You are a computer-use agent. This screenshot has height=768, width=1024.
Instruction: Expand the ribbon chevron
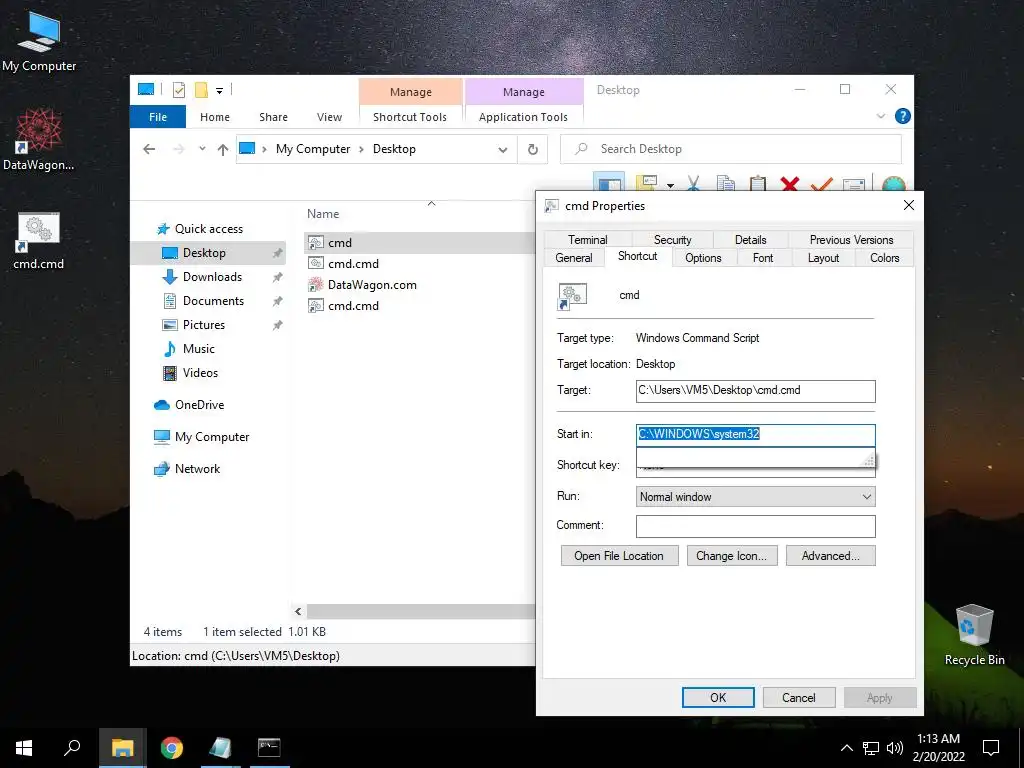tap(880, 116)
